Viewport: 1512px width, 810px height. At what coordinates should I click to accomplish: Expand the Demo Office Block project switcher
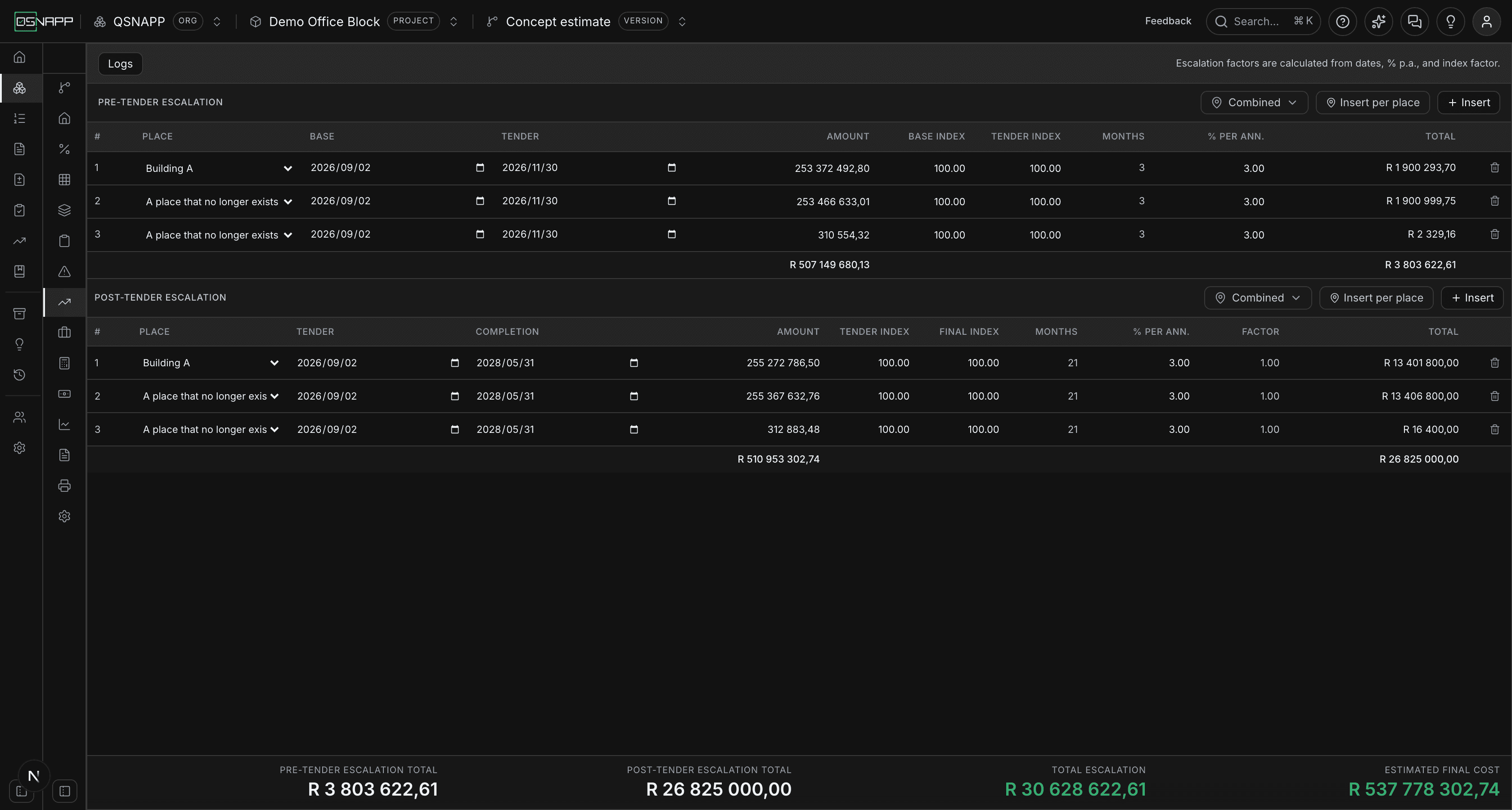pyautogui.click(x=453, y=22)
